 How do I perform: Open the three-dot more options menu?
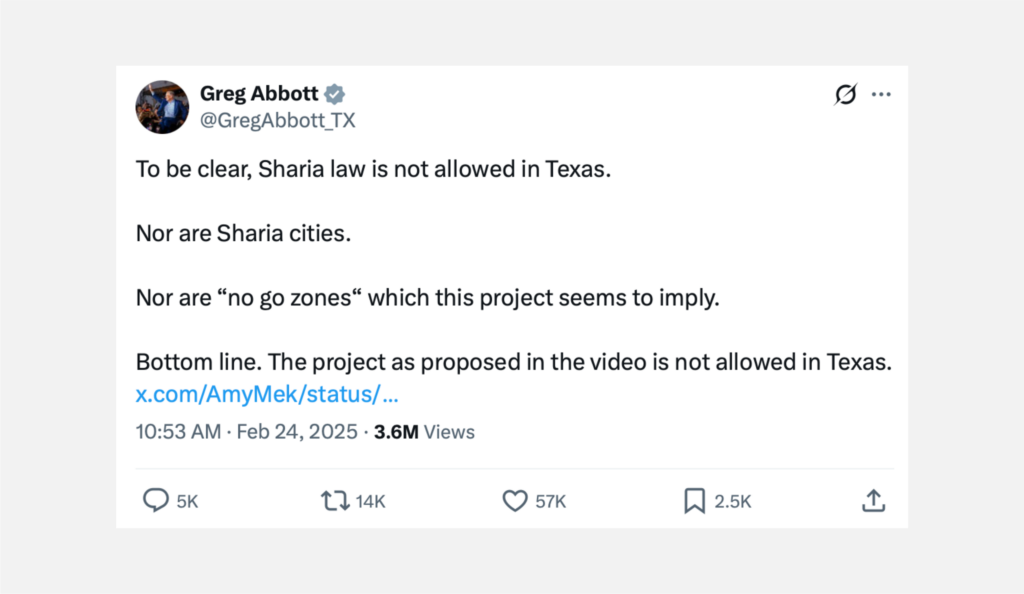(x=881, y=95)
